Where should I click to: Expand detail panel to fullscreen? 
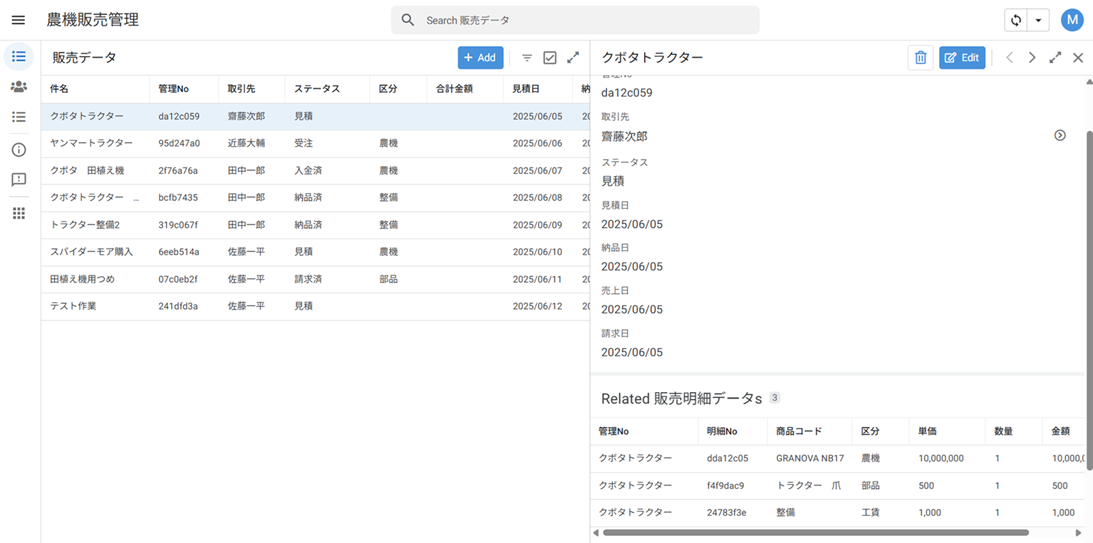1055,58
